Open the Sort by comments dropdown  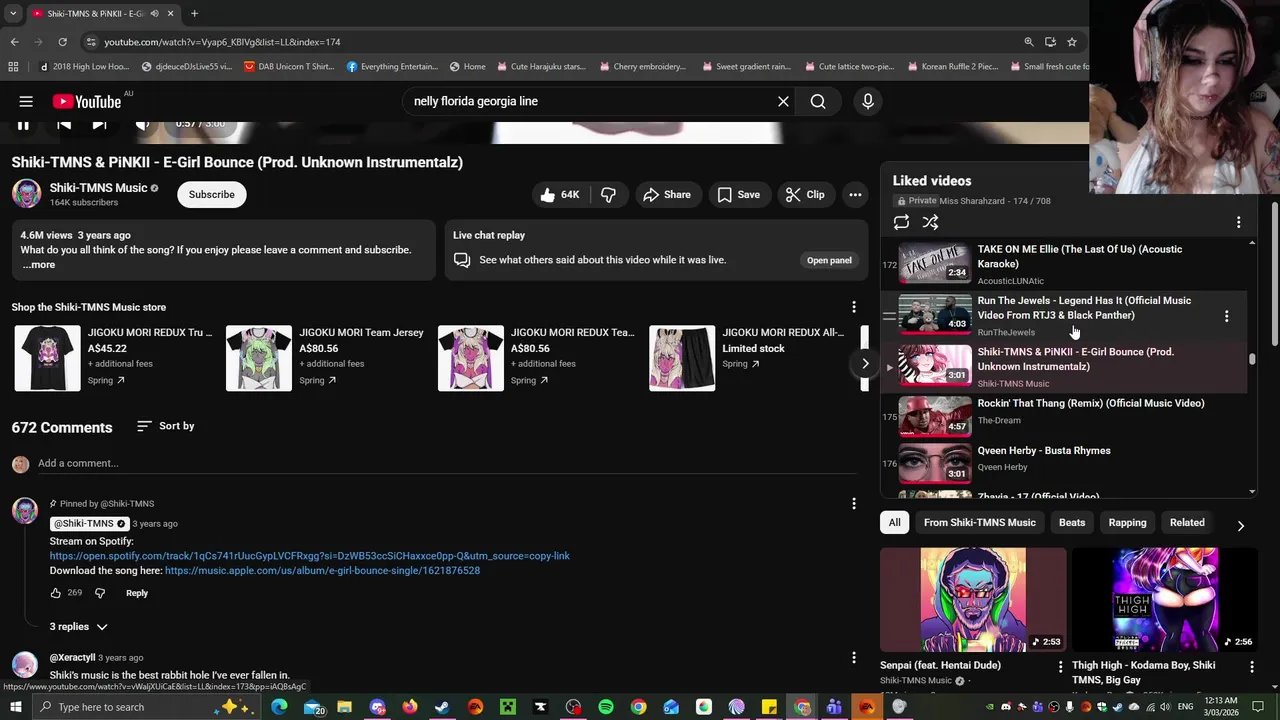point(166,426)
